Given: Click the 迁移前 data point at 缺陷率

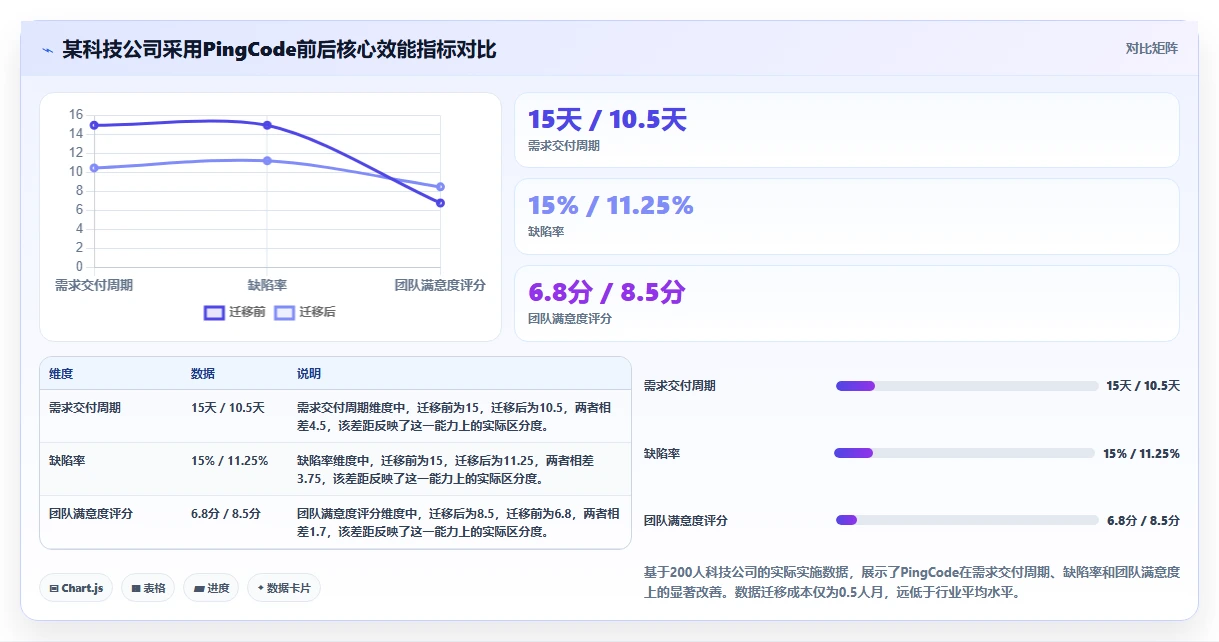Looking at the screenshot, I should [267, 125].
